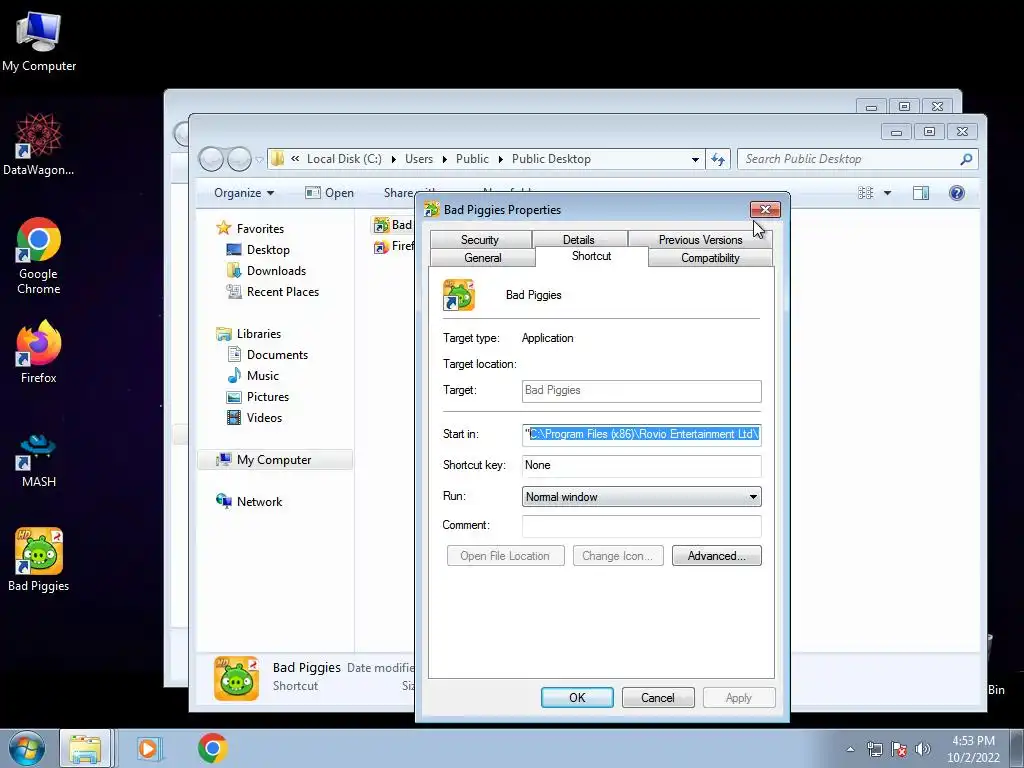Image resolution: width=1024 pixels, height=768 pixels.
Task: Click Local Disk (C:) breadcrumb
Action: [x=344, y=159]
